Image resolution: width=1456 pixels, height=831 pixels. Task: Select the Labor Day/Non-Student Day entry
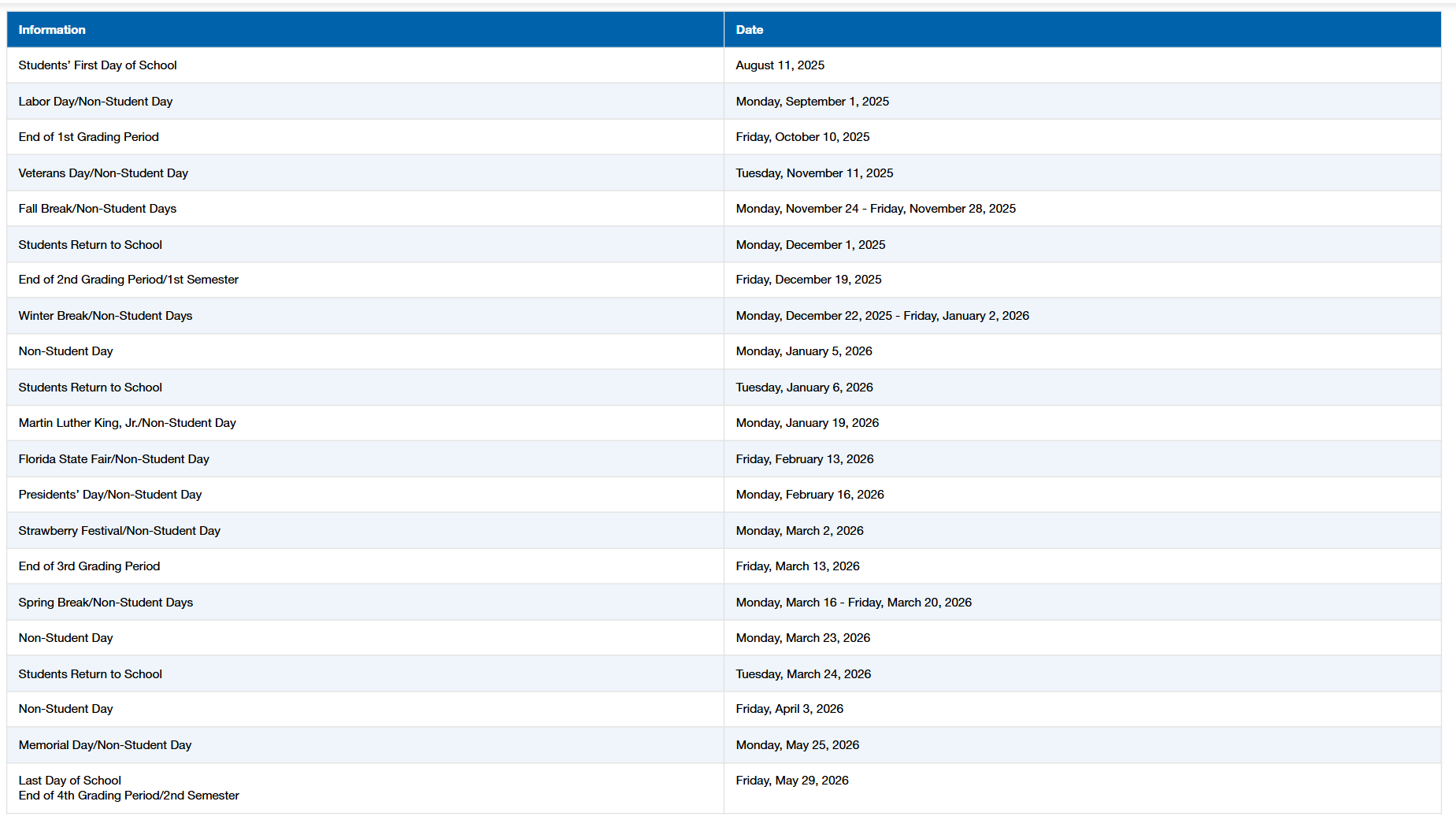pyautogui.click(x=95, y=101)
